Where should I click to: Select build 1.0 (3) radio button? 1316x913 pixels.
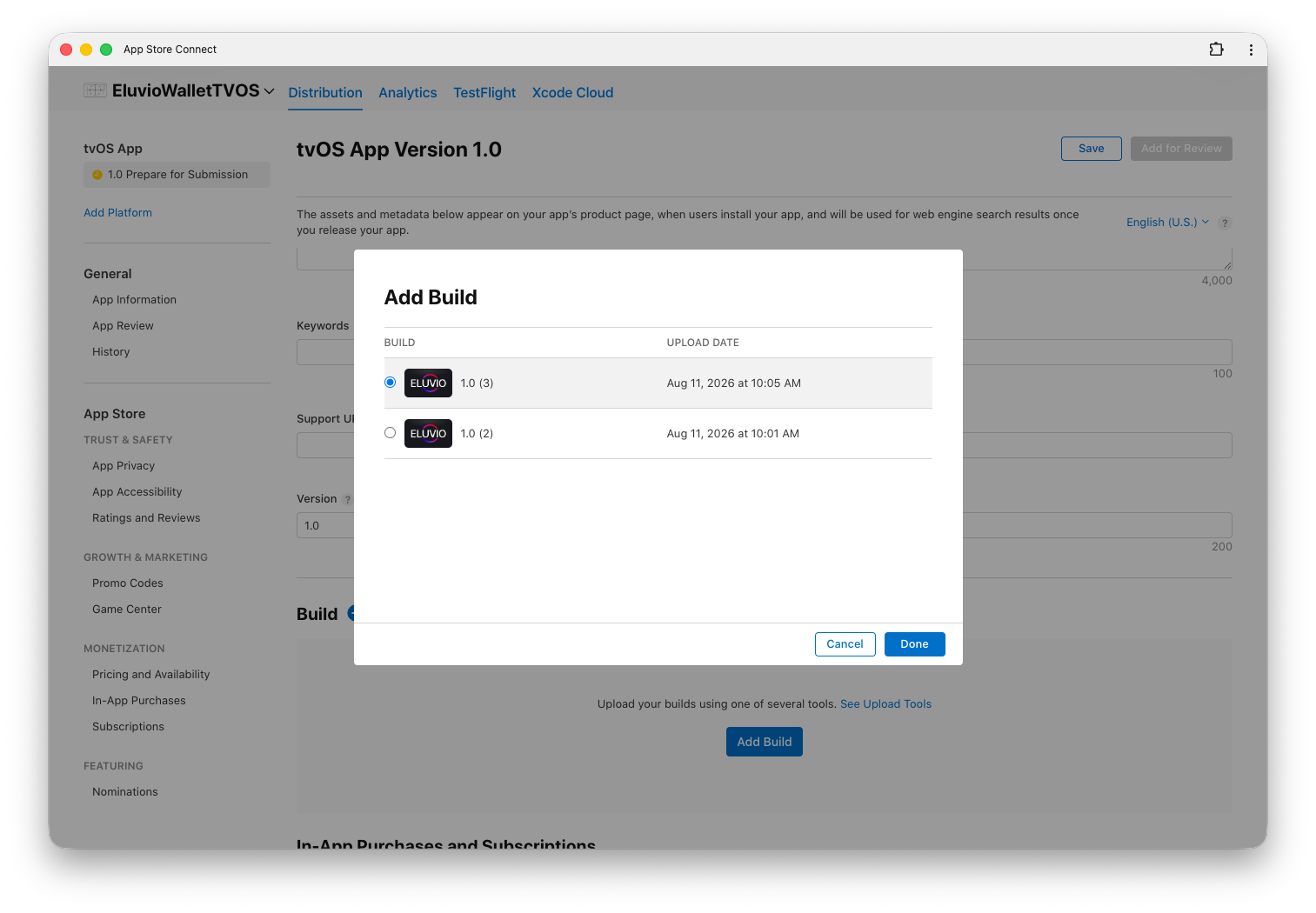point(390,383)
